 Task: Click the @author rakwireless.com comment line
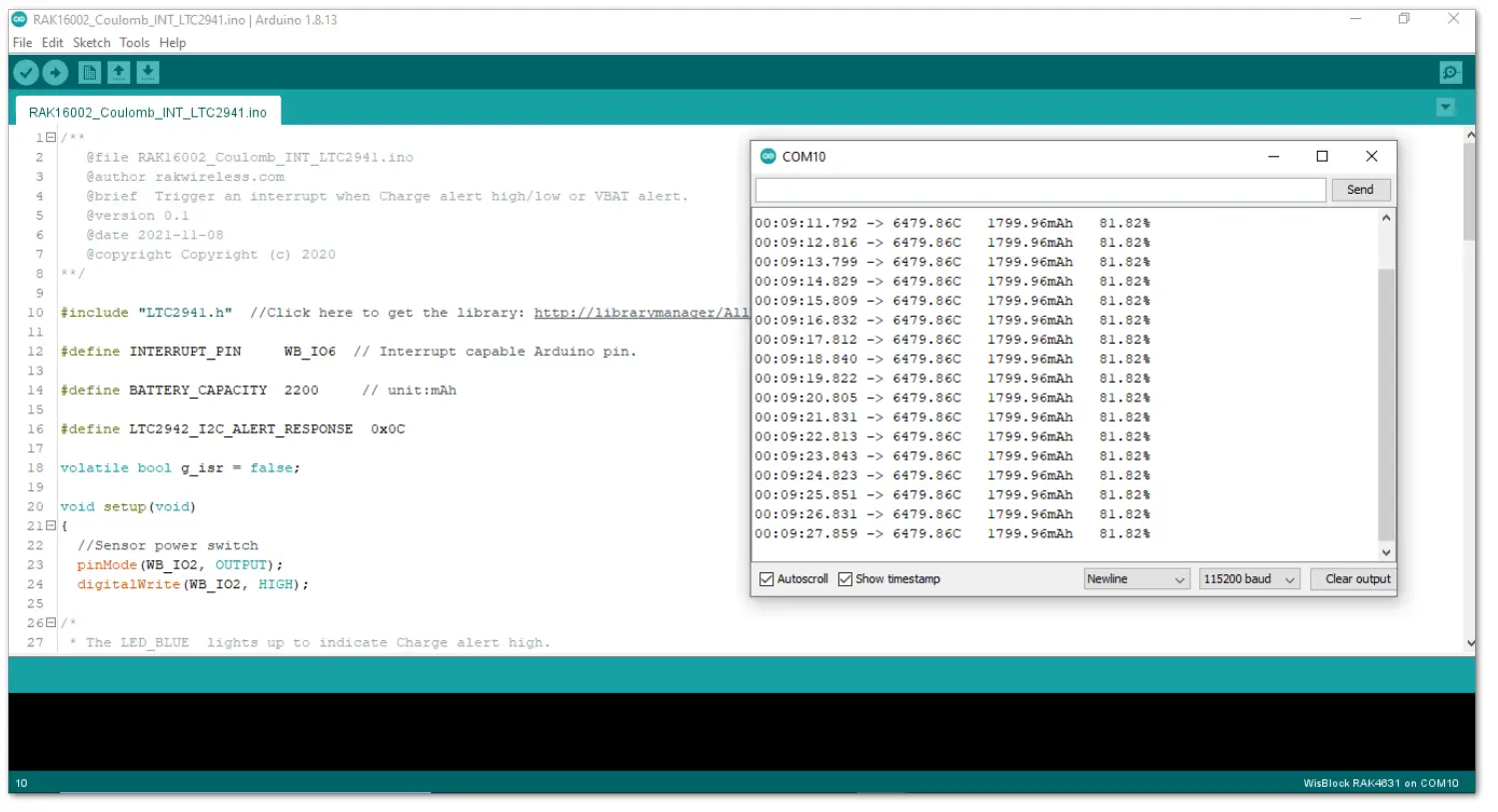[x=185, y=177]
